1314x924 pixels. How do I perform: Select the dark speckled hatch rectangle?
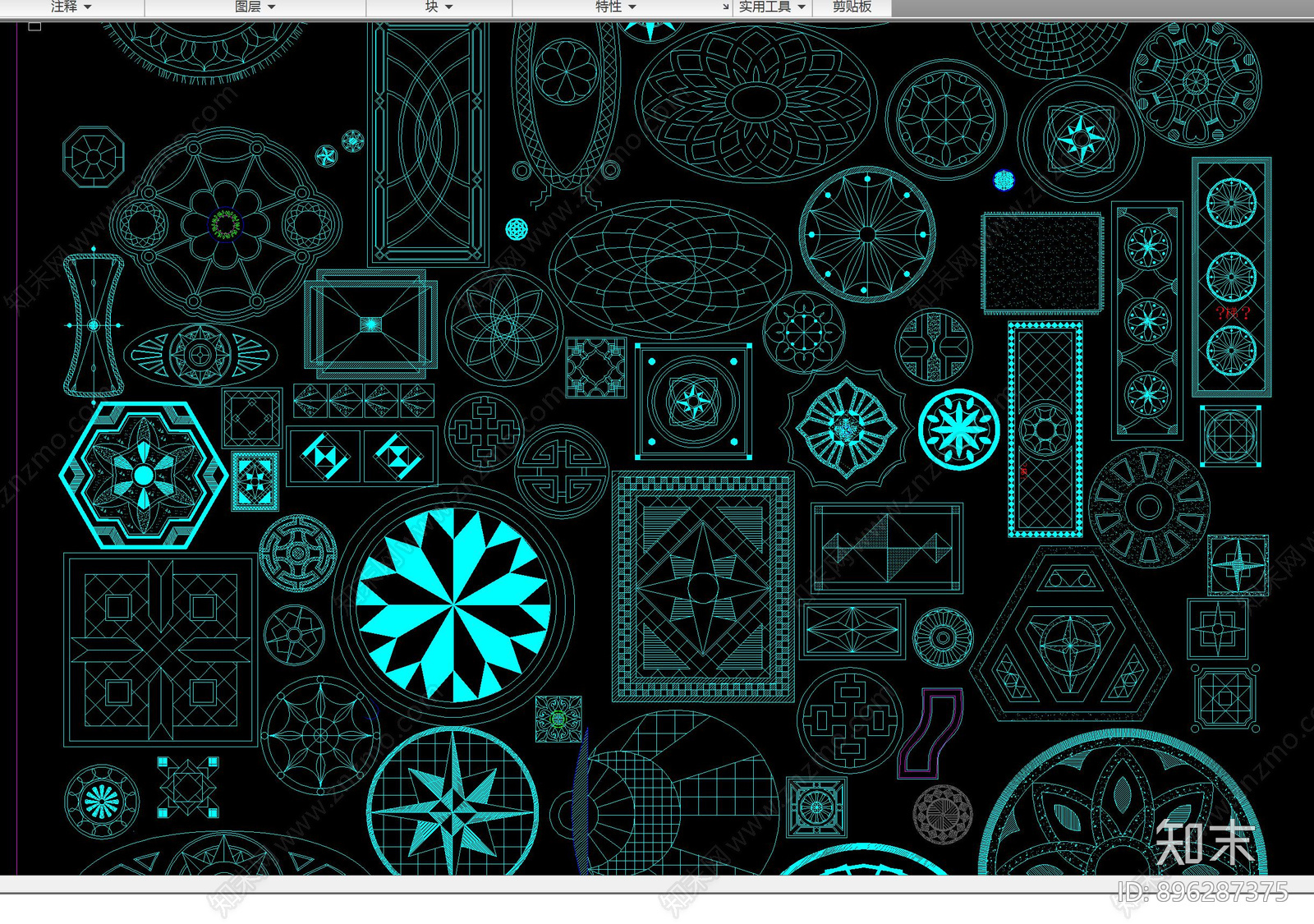pos(1042,263)
